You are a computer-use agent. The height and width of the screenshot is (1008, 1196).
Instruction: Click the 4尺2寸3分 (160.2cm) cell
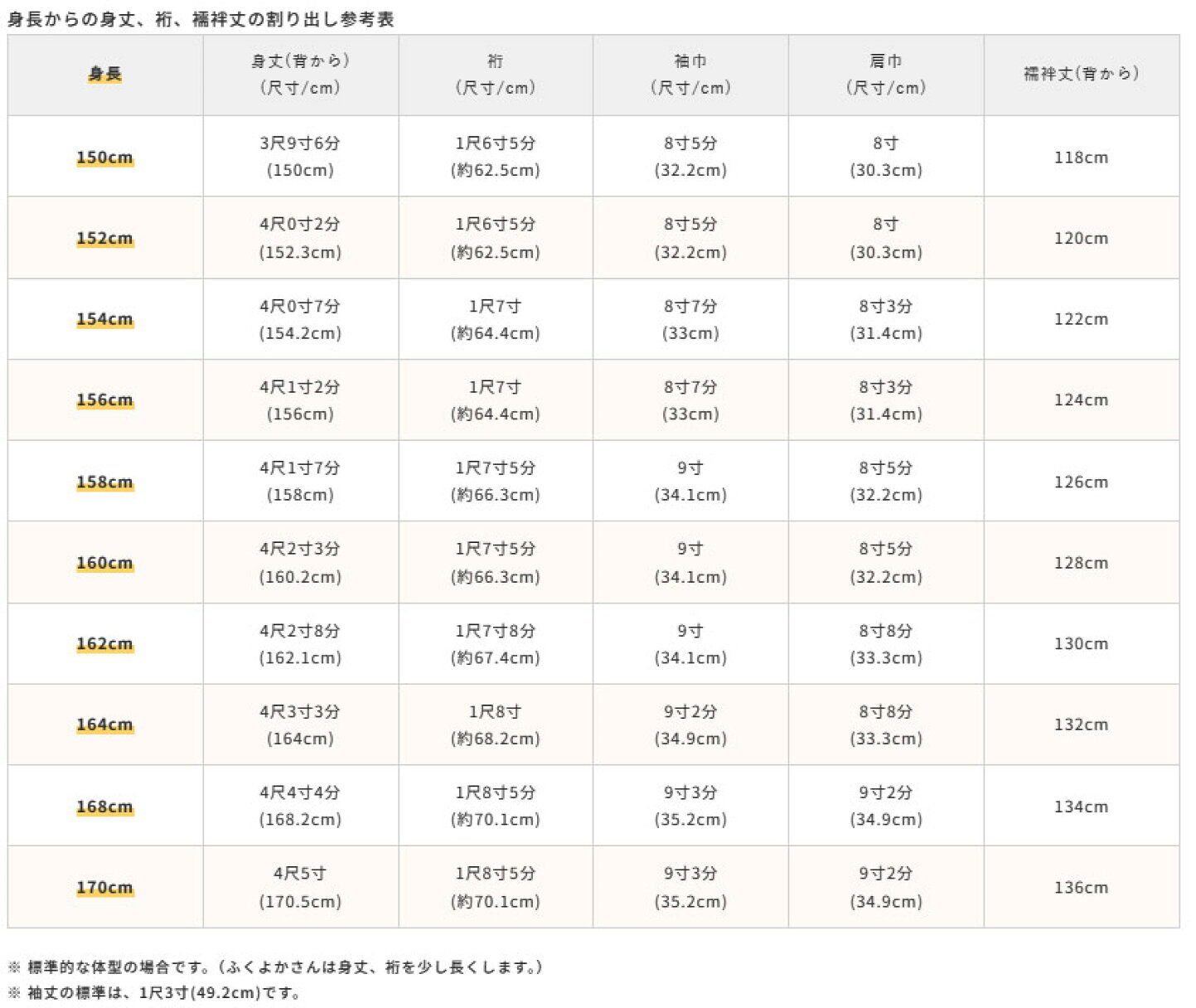[301, 562]
